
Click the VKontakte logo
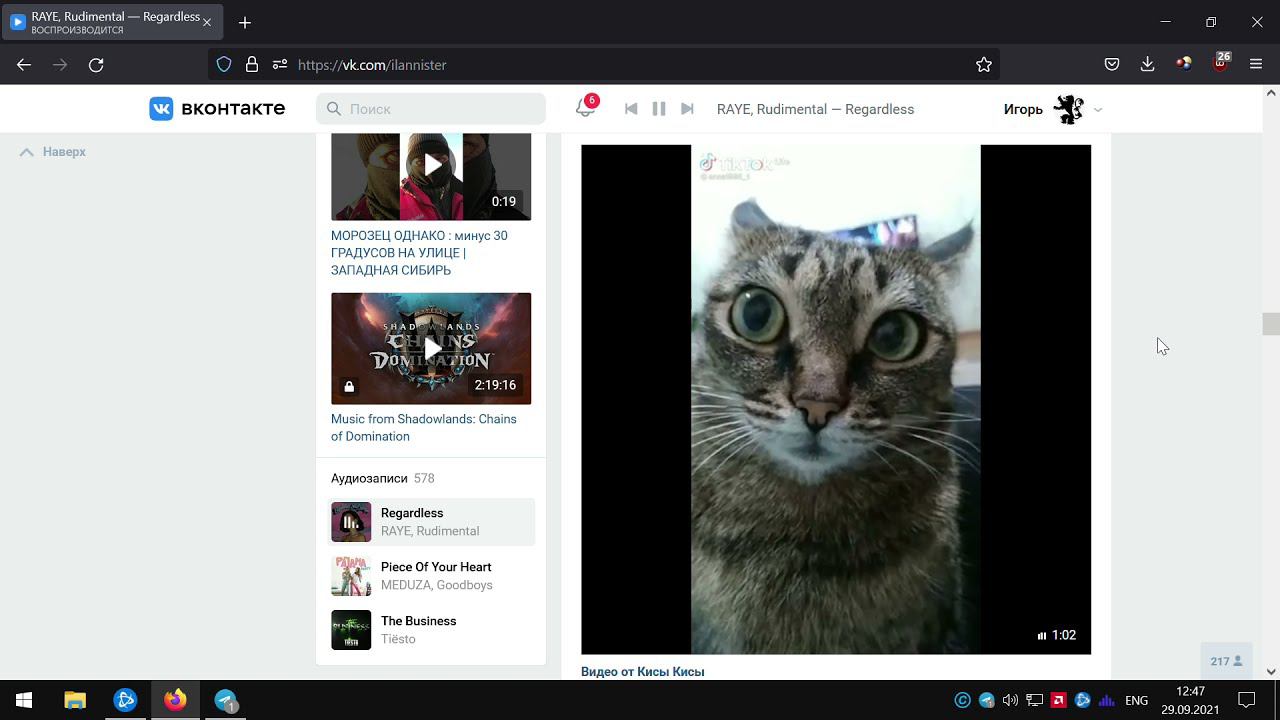[x=217, y=109]
